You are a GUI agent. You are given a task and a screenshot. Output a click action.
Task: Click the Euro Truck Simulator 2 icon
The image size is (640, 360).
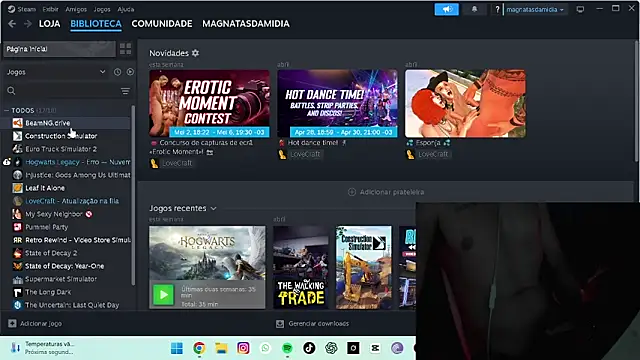click(x=17, y=149)
